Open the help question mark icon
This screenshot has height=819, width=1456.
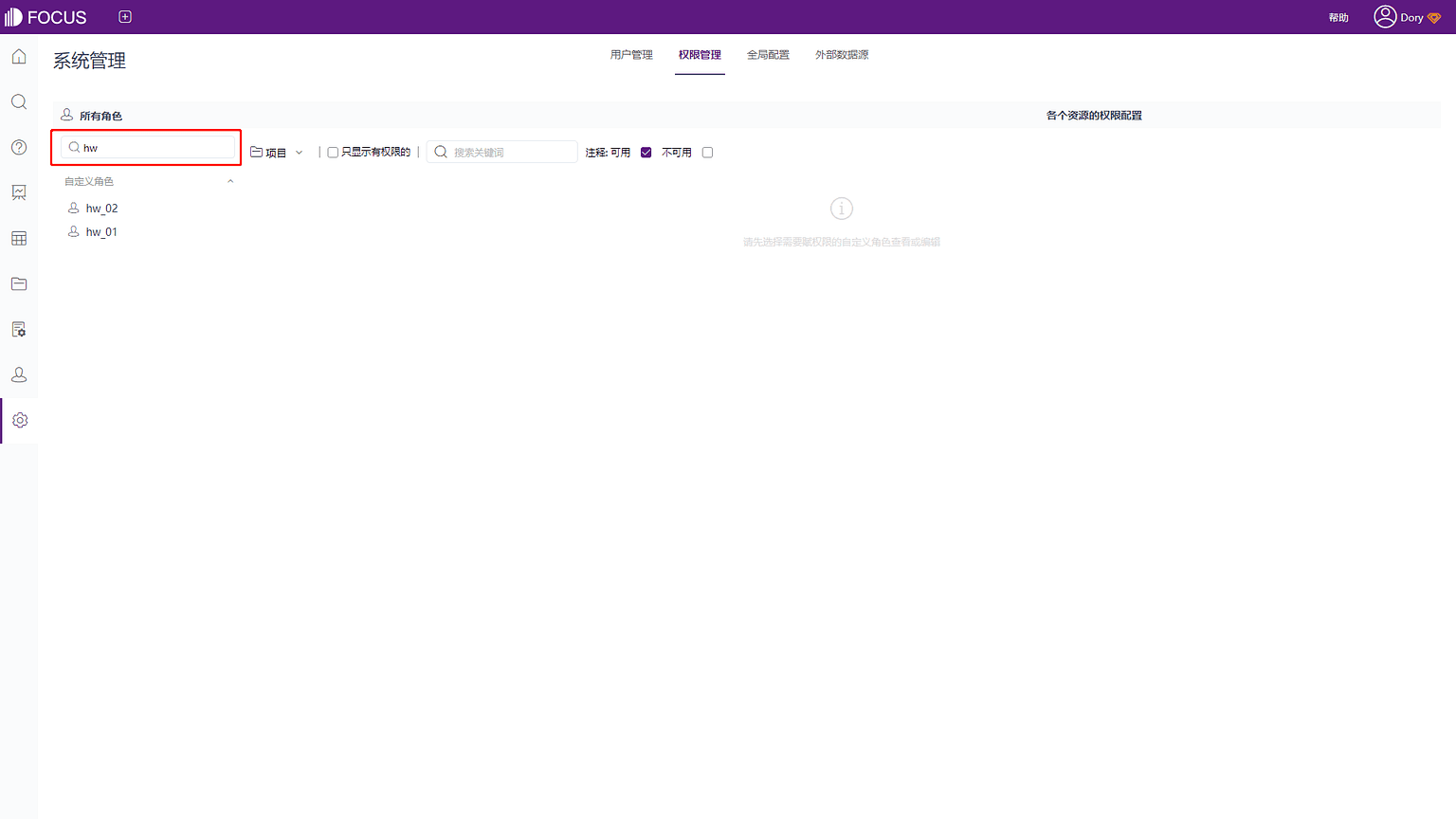tap(19, 148)
